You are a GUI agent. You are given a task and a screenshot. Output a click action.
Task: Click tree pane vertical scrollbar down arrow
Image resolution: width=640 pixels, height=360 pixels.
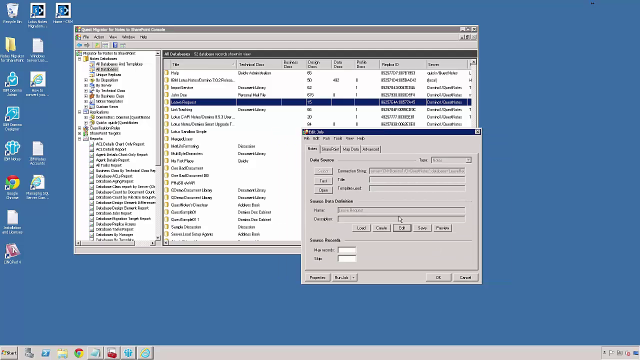158,237
